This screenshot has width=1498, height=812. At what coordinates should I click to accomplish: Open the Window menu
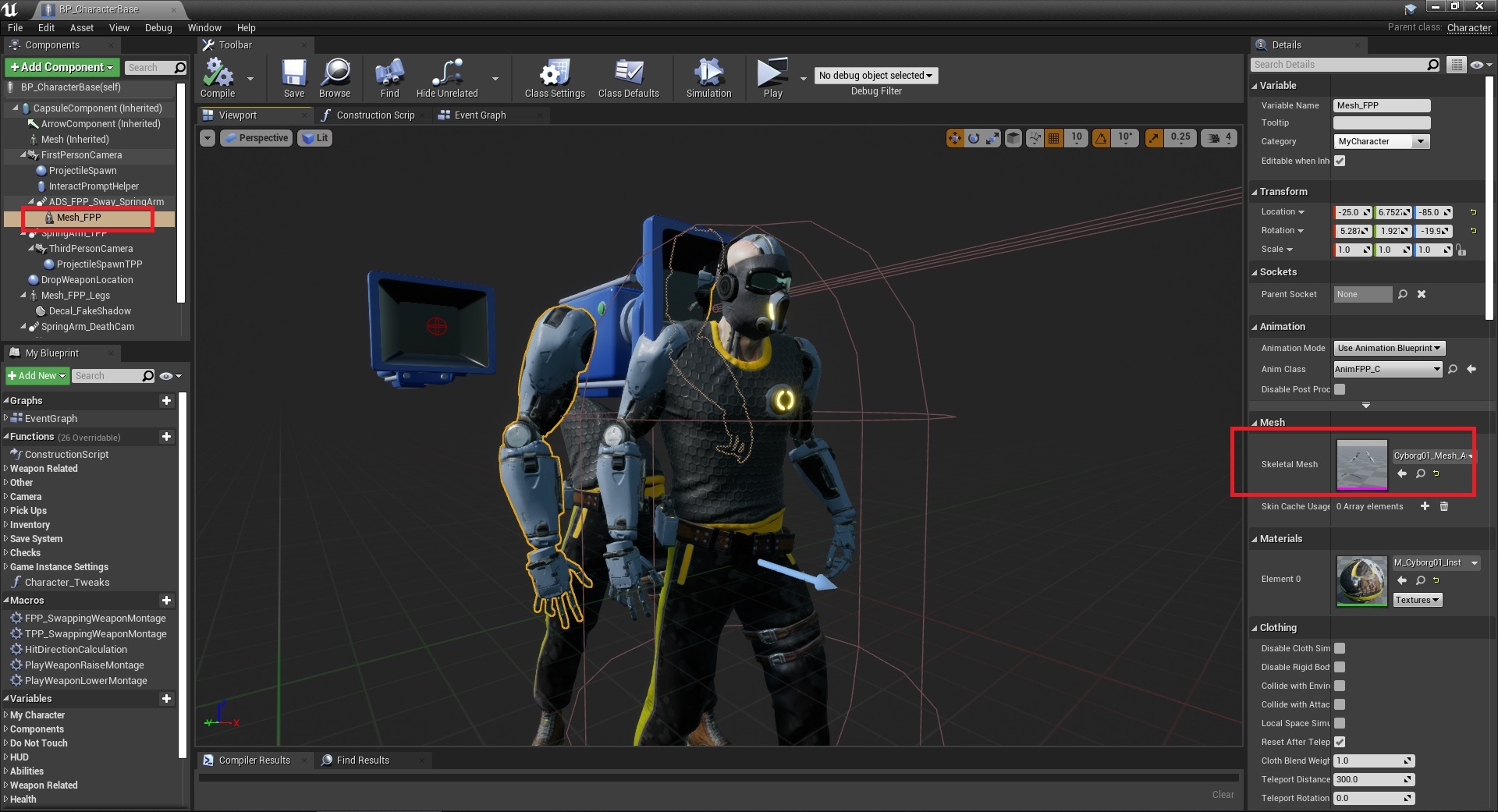click(x=204, y=27)
